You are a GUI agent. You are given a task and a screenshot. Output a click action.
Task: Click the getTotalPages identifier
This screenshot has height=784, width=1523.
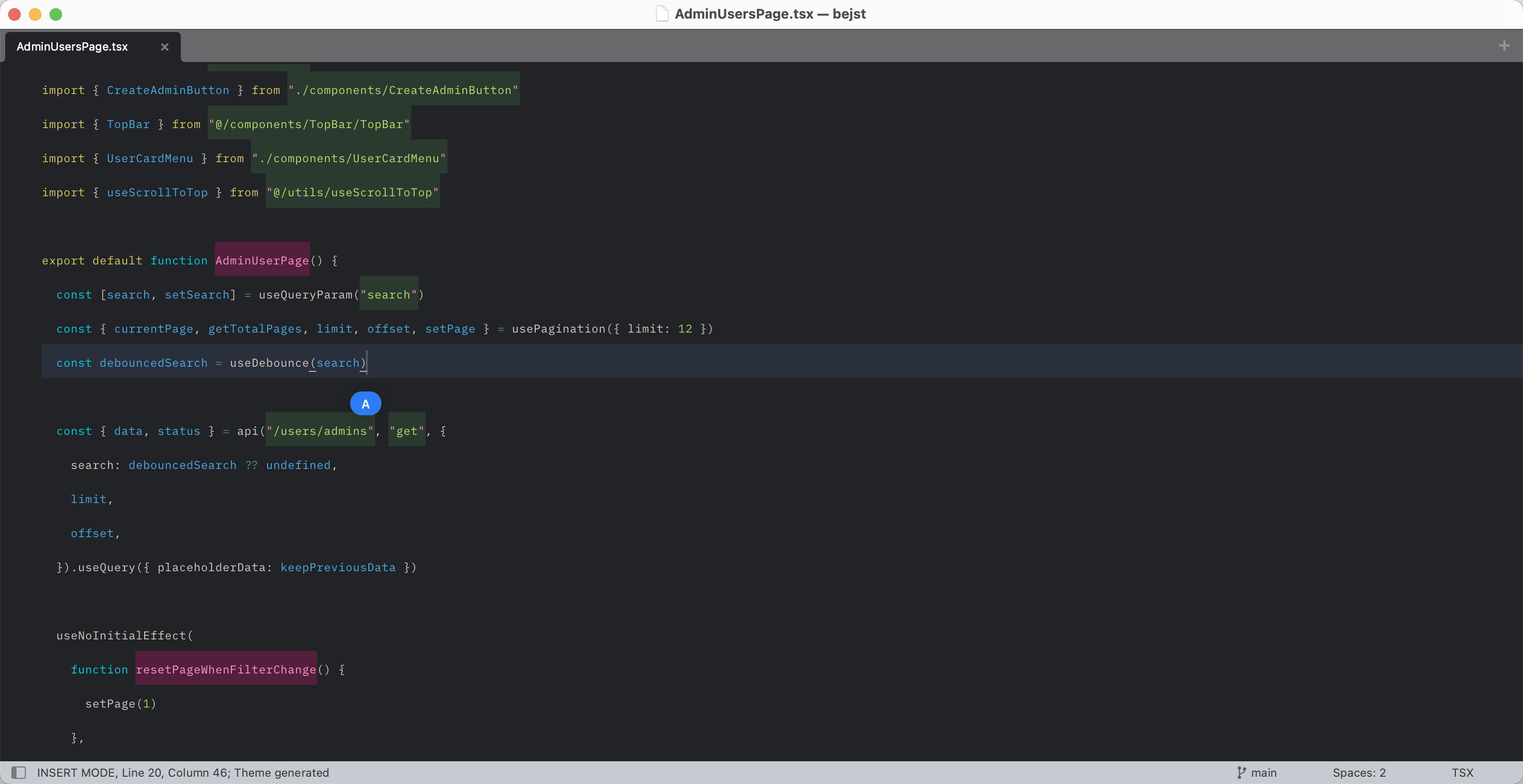tap(255, 329)
